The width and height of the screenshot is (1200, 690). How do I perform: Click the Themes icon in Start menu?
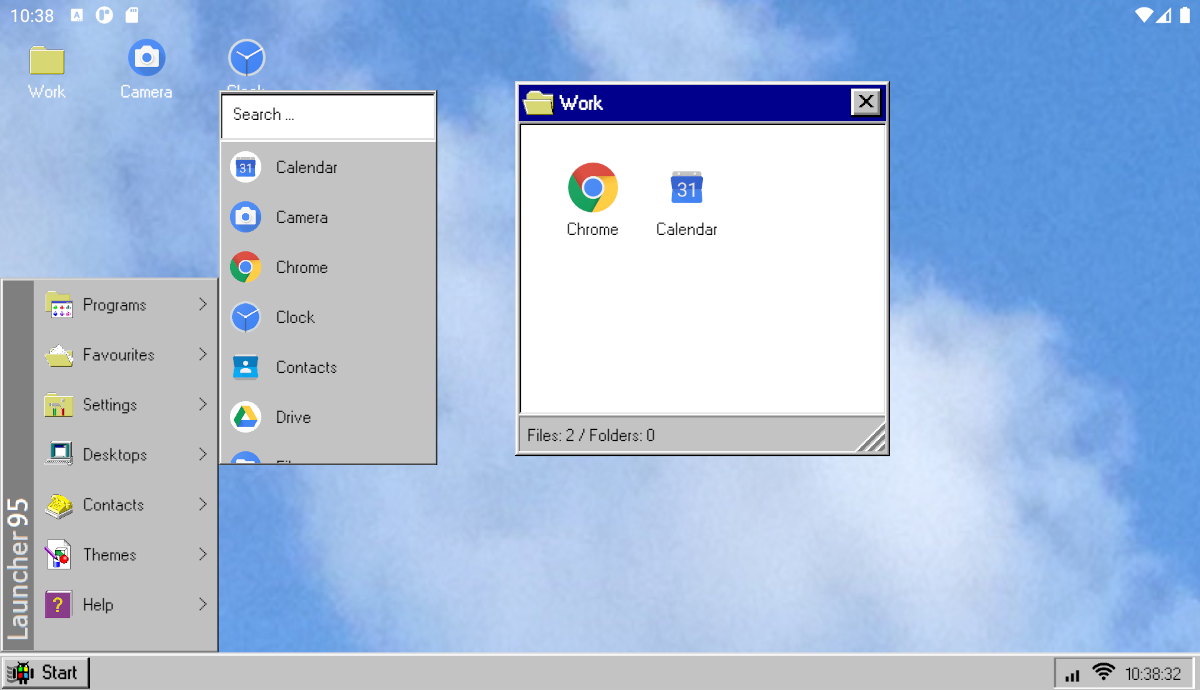(x=59, y=555)
